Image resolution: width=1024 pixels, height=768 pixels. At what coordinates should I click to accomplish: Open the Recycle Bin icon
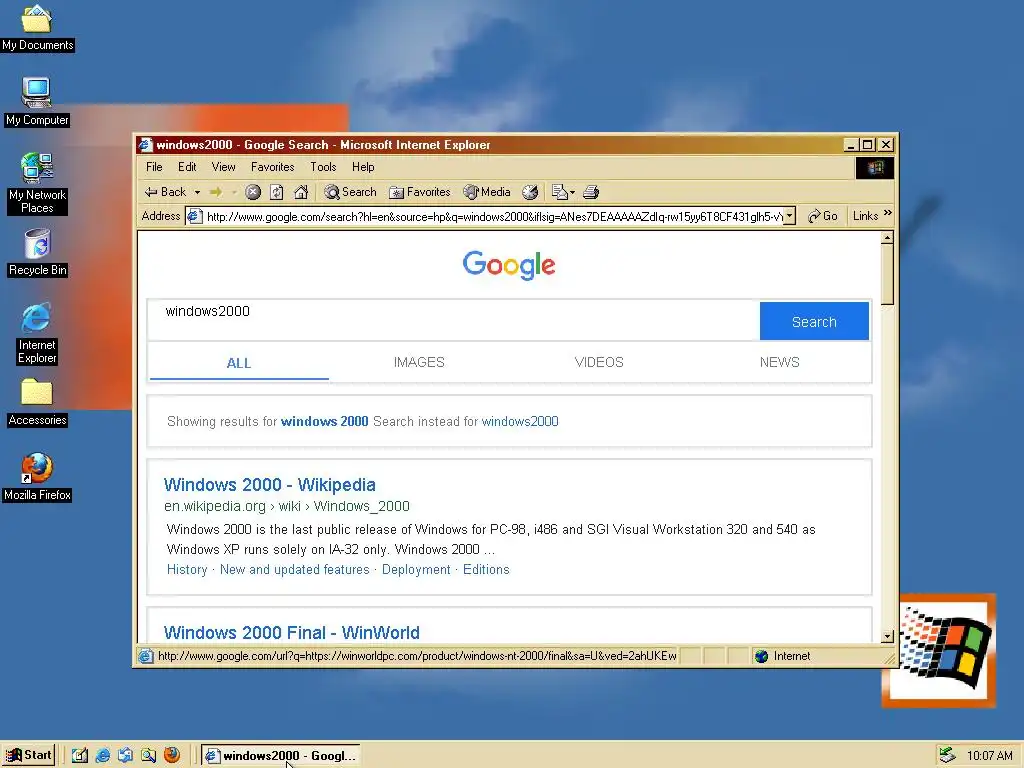coord(37,253)
